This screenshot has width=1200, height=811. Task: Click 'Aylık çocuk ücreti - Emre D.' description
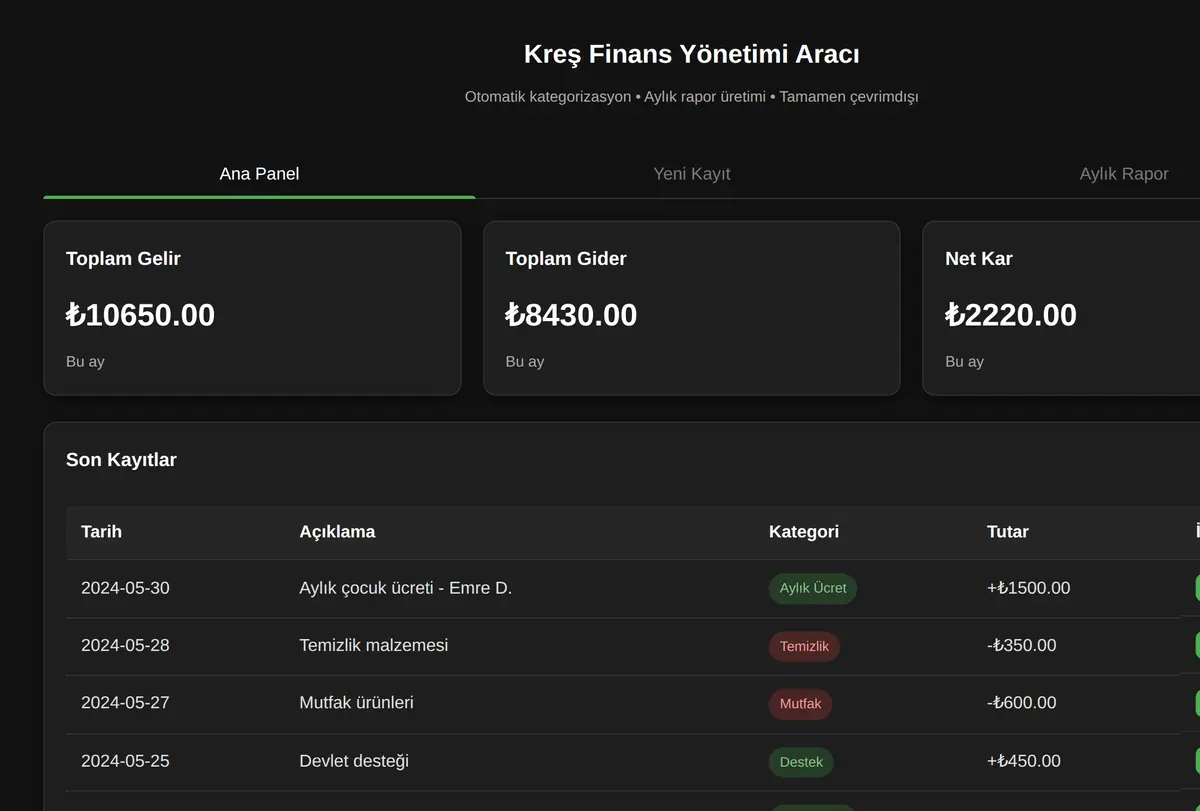[405, 588]
